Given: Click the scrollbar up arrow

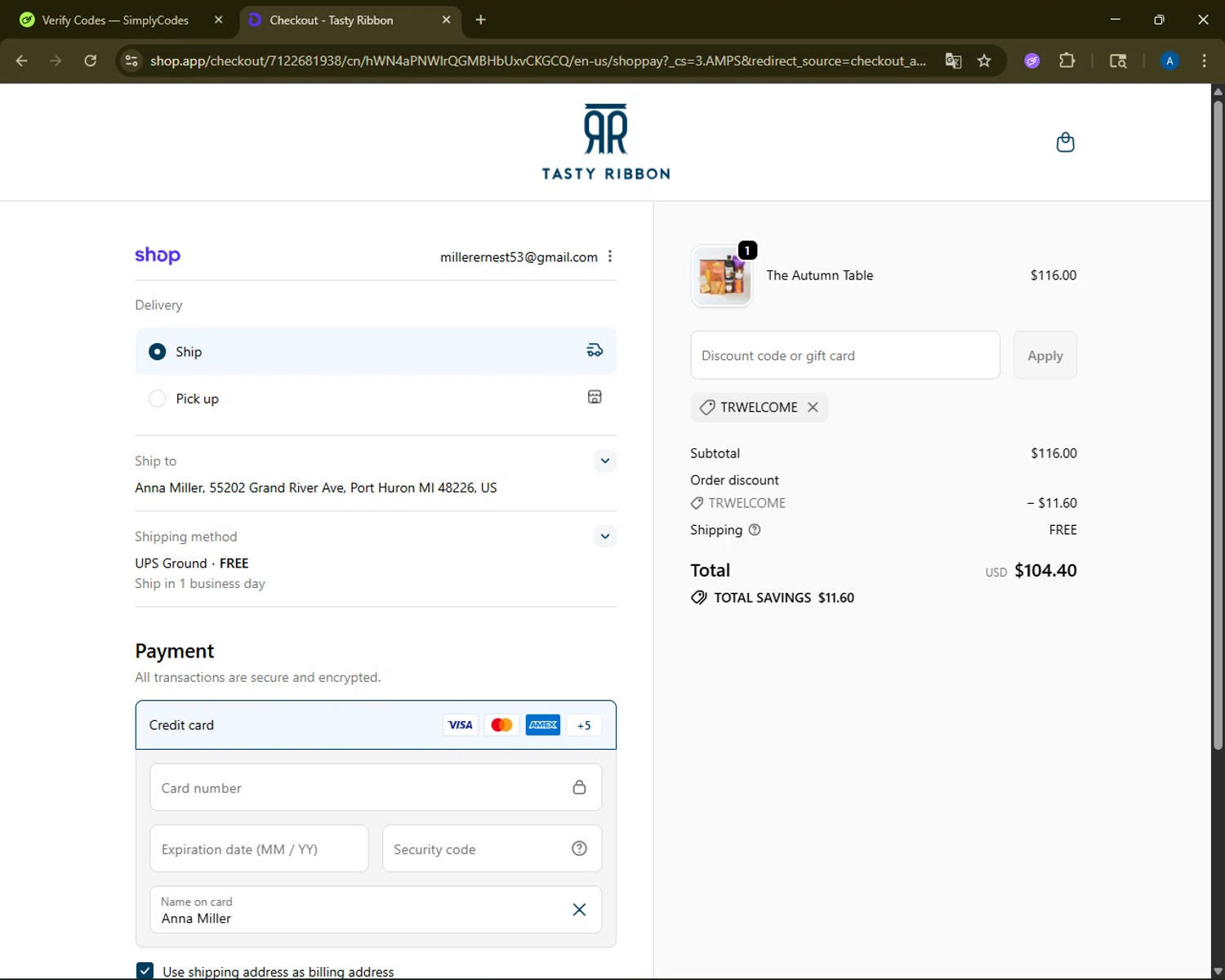Looking at the screenshot, I should [1218, 91].
